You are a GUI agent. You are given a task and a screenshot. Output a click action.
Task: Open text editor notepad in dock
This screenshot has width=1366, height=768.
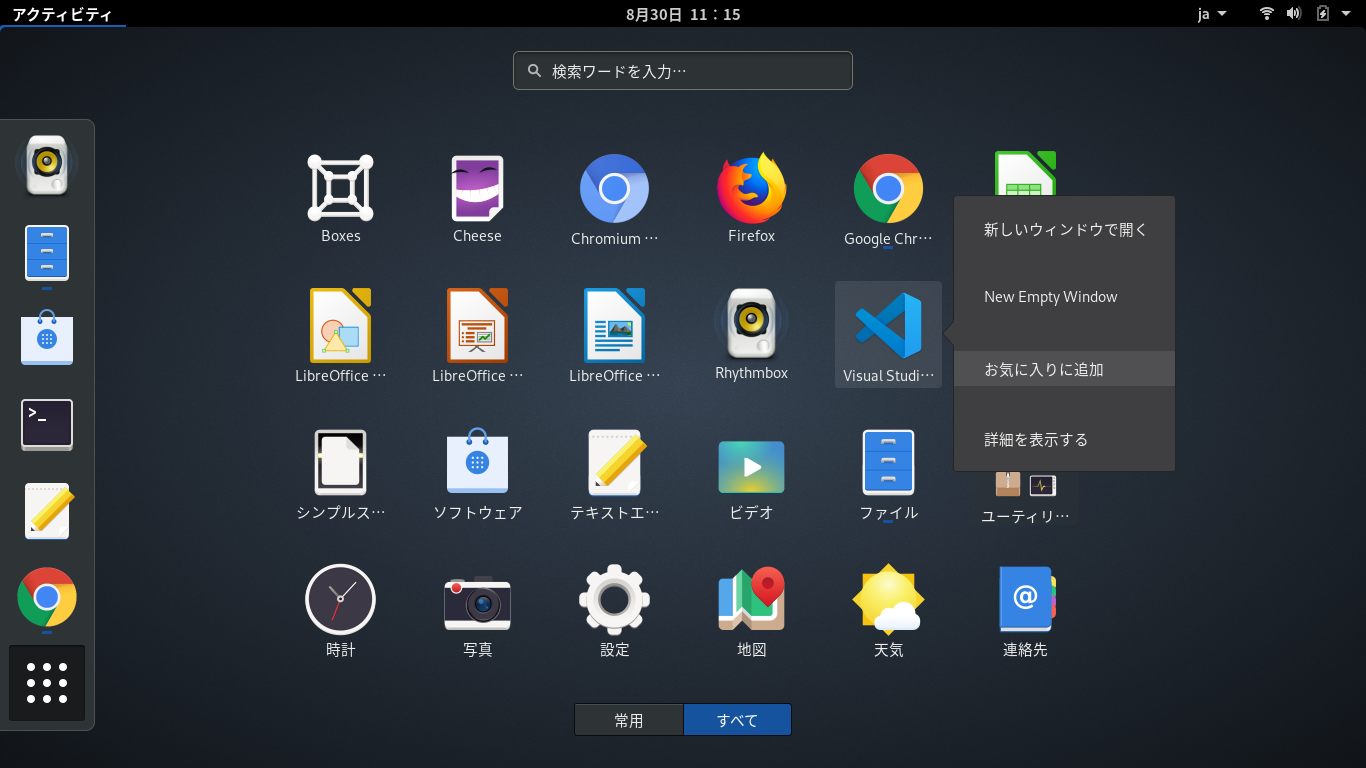click(x=47, y=510)
